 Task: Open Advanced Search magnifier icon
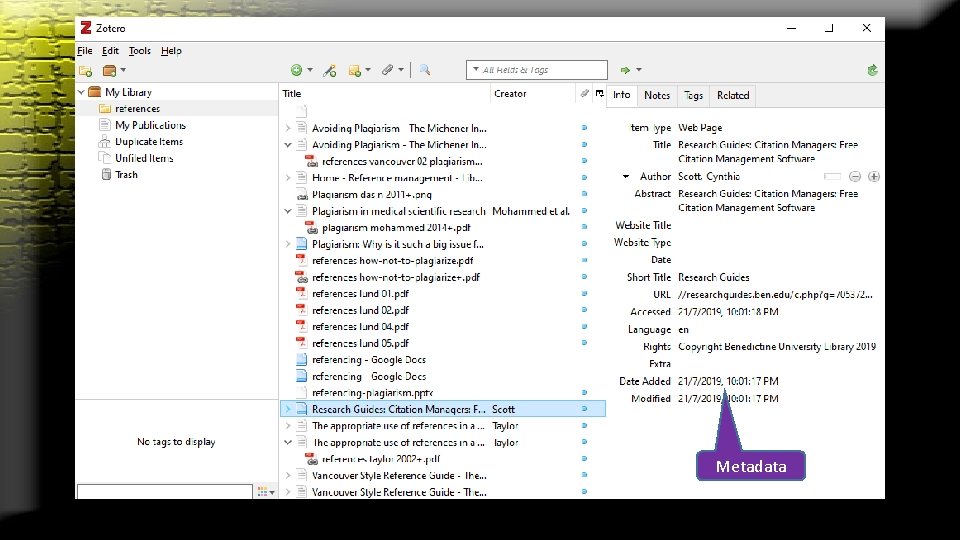coord(425,70)
